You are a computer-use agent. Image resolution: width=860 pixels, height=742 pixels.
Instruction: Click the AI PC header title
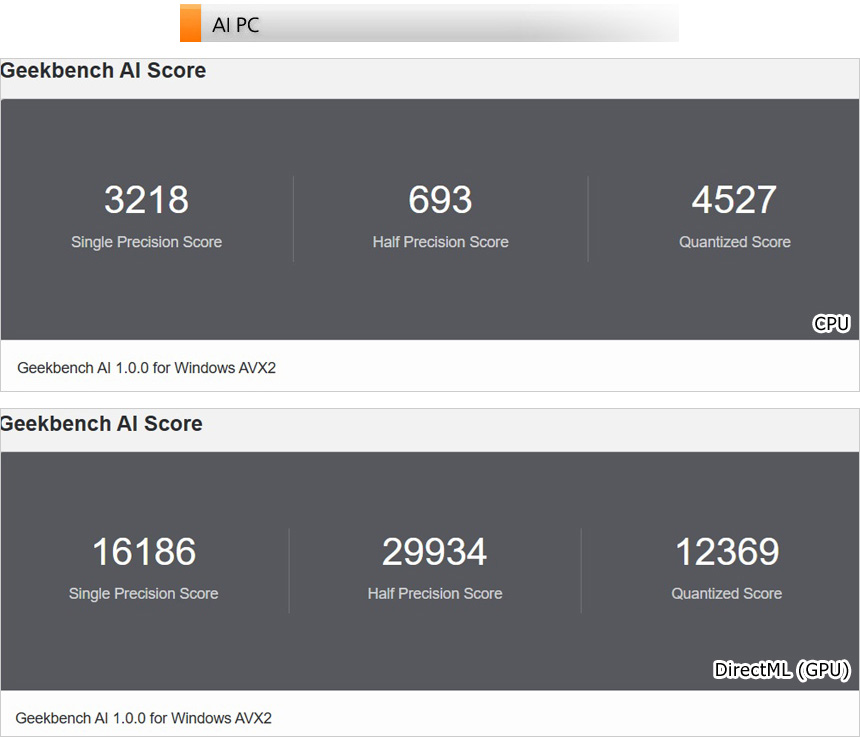(x=236, y=25)
